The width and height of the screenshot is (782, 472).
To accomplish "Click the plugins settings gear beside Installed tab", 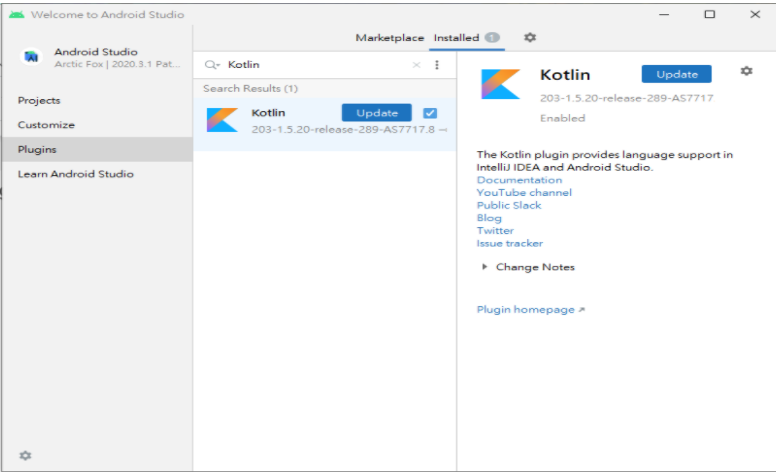I will point(530,37).
